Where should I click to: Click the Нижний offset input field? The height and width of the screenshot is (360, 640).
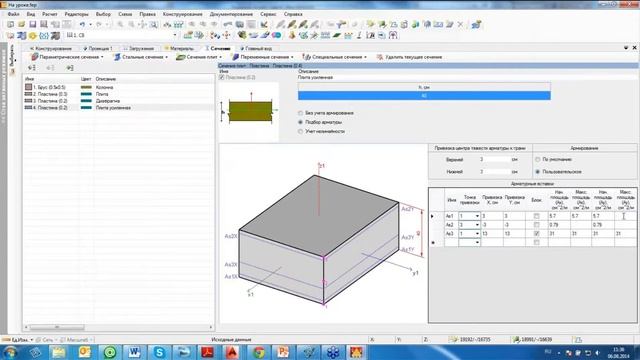pyautogui.click(x=494, y=172)
